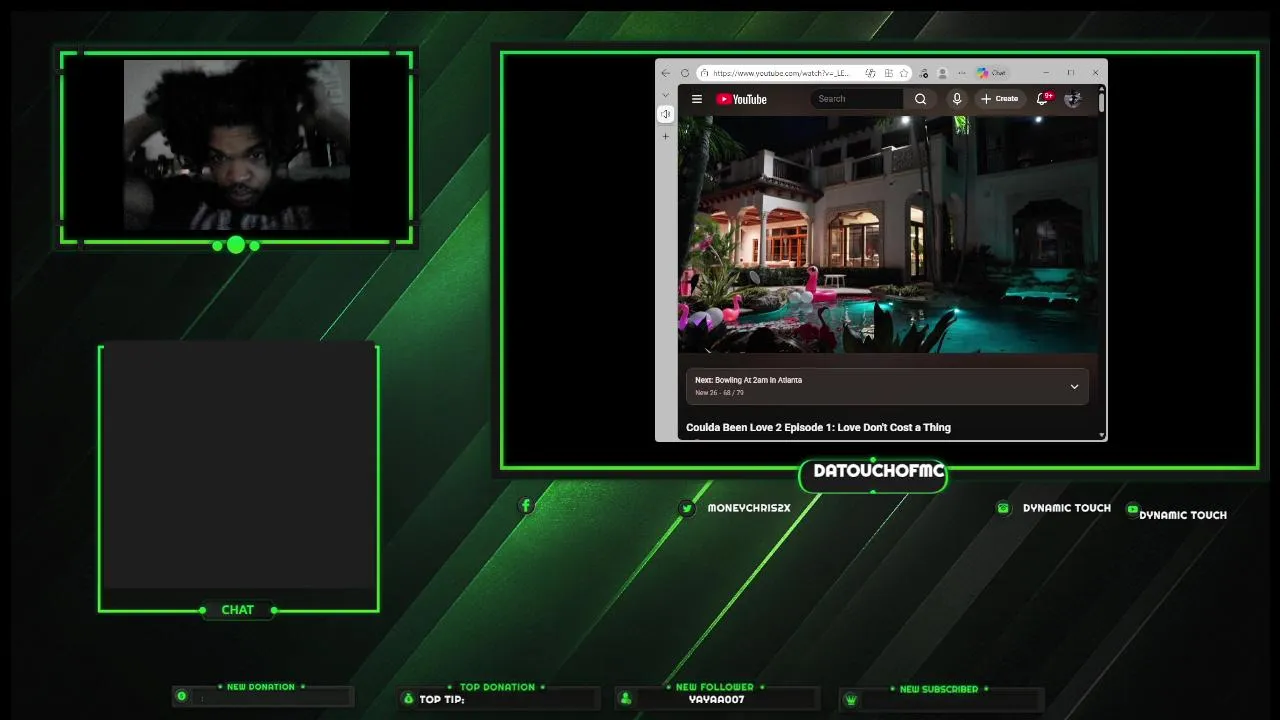Open YouTube notifications bell
1280x720 pixels.
(1043, 98)
